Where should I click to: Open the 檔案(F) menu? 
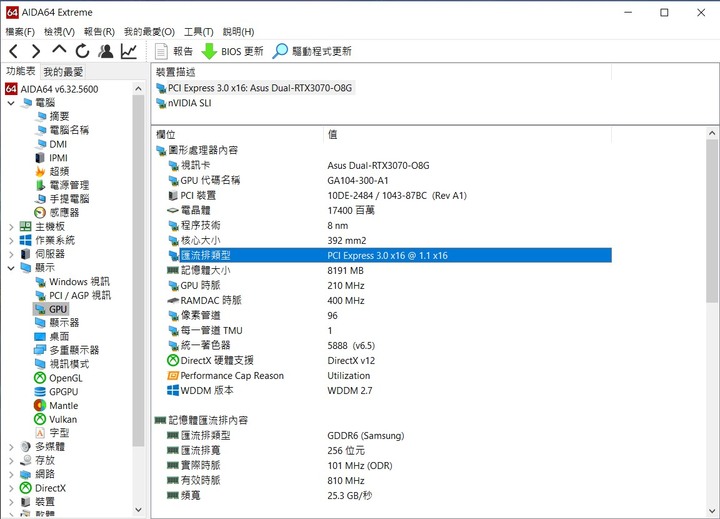[20, 32]
